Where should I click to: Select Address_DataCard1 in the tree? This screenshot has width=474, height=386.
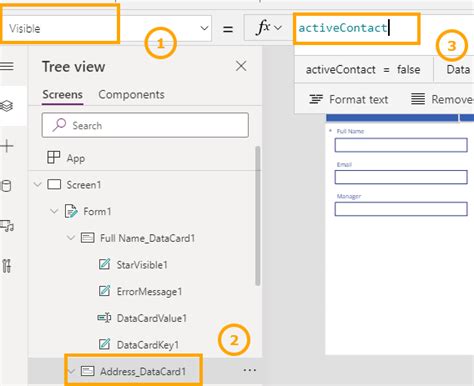pyautogui.click(x=143, y=371)
